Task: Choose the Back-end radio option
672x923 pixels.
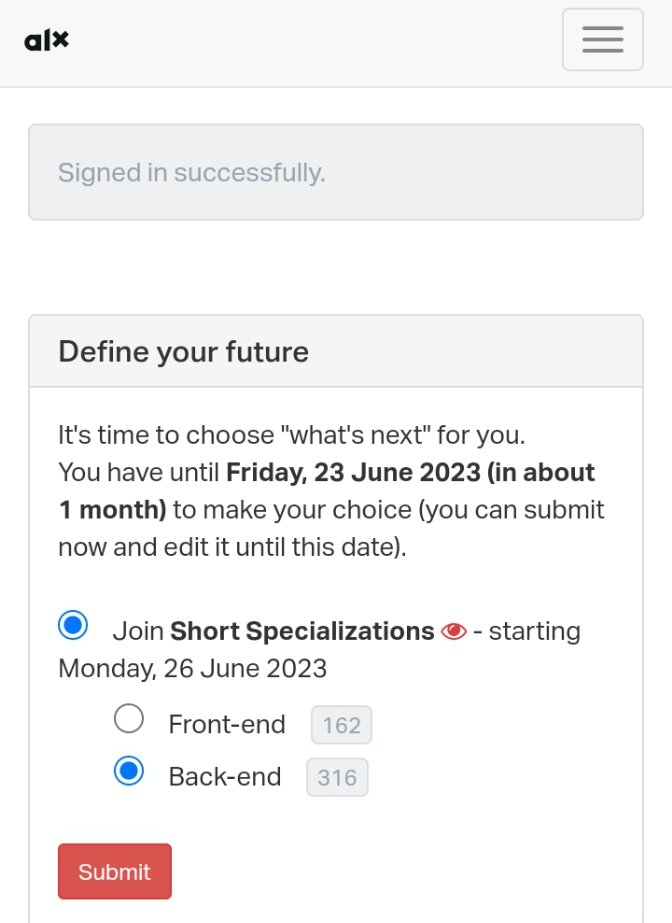Action: (129, 772)
